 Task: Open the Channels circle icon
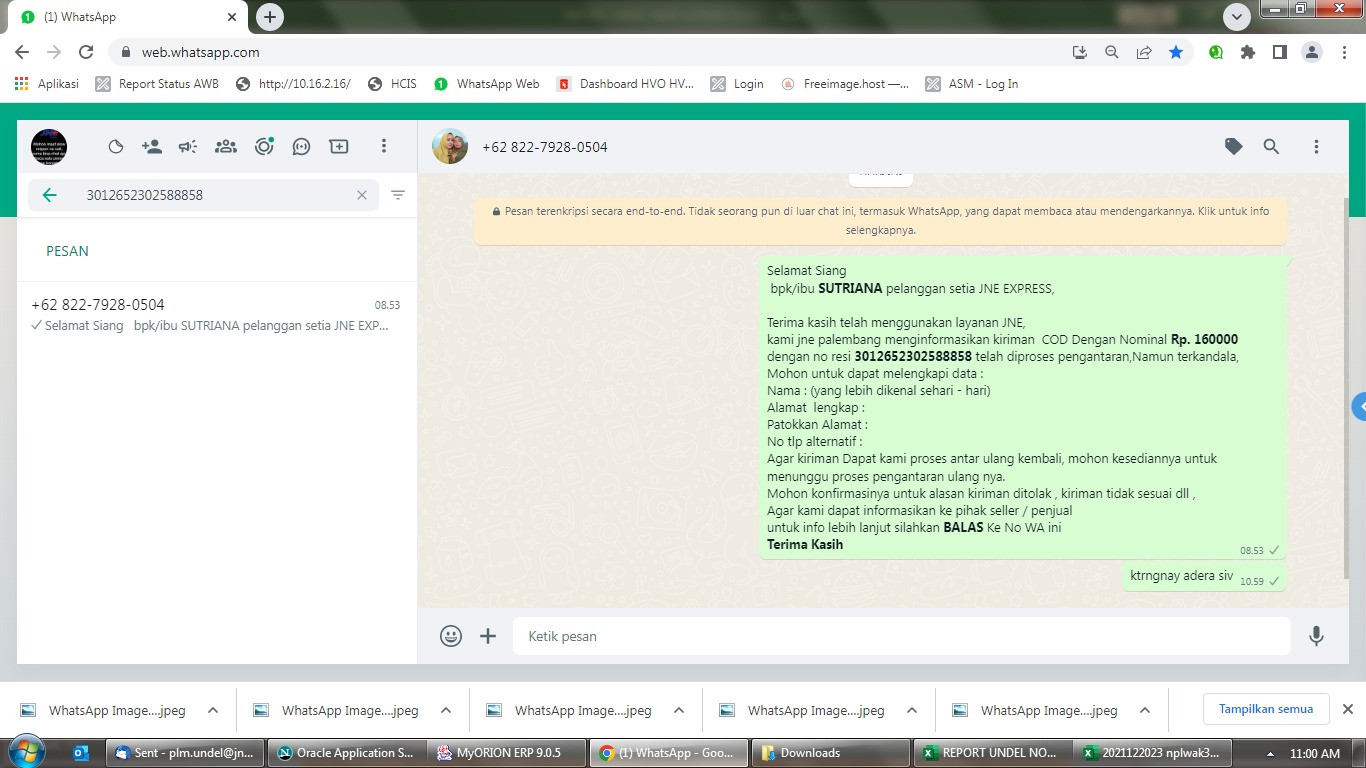tap(264, 147)
